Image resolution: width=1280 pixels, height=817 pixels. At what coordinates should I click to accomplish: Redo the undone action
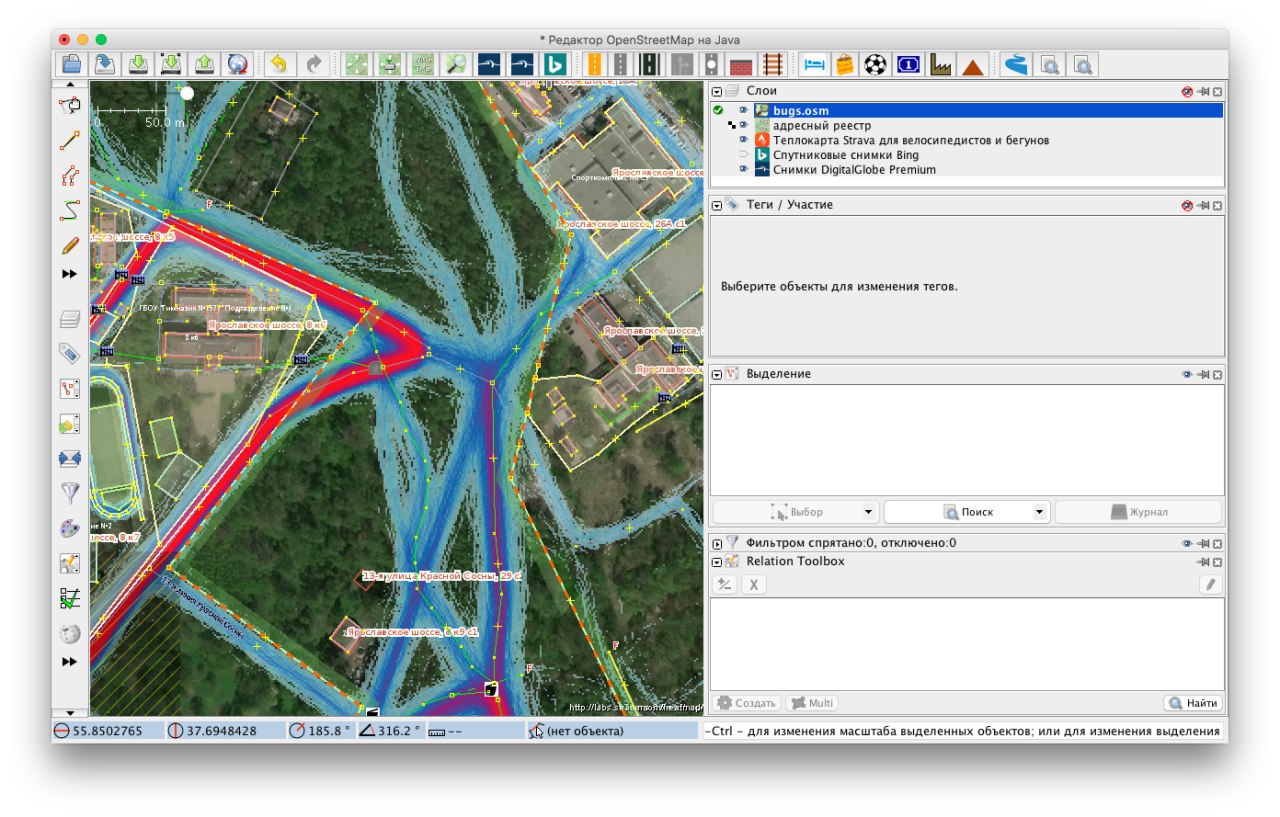click(x=313, y=65)
